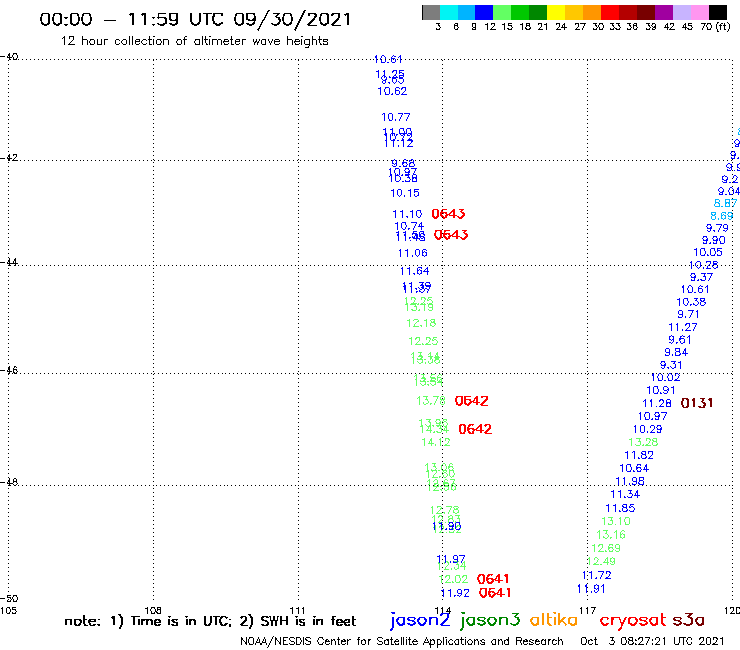
Task: Select the green 12.18 wave height value
Action: click(x=421, y=323)
